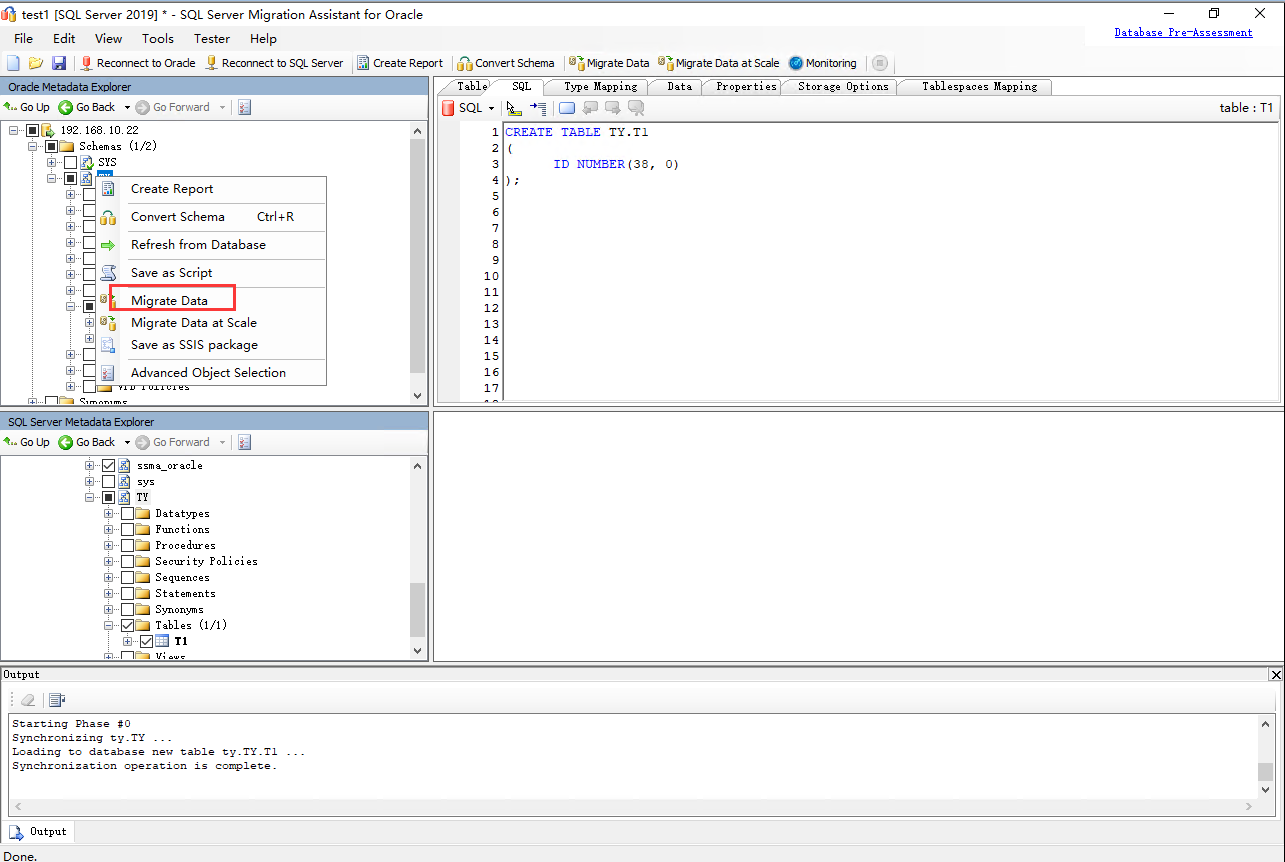The height and width of the screenshot is (862, 1285).
Task: Uncheck the ssma_oracle schema checkbox
Action: tap(108, 465)
